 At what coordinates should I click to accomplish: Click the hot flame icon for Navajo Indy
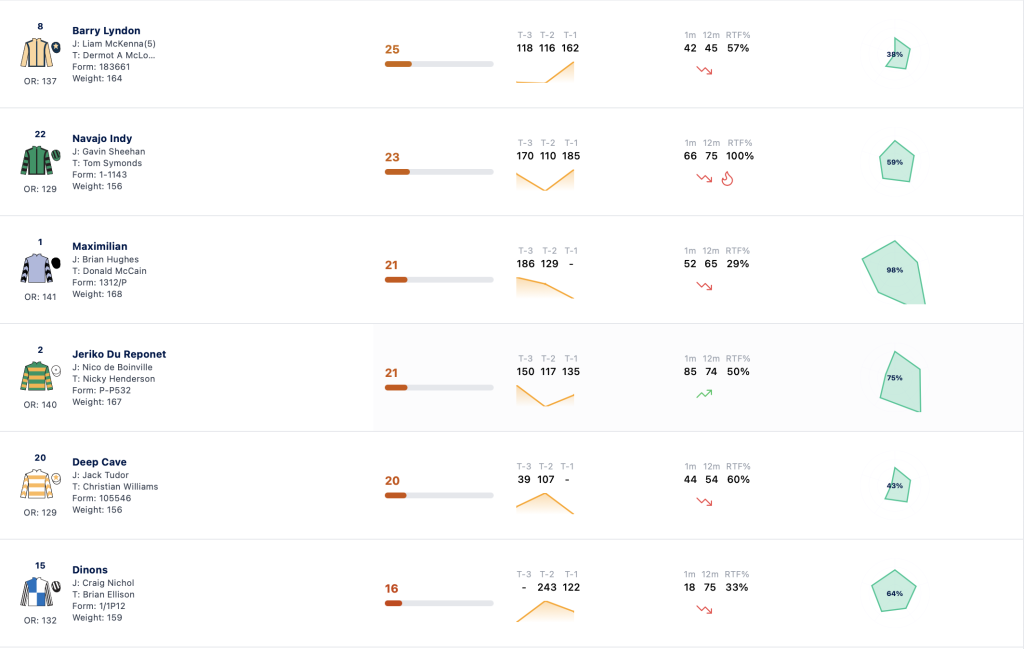tap(728, 178)
